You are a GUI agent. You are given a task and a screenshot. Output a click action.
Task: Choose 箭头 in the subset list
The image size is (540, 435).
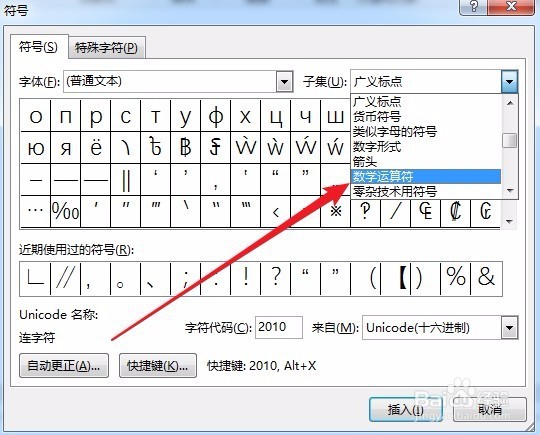pyautogui.click(x=426, y=161)
